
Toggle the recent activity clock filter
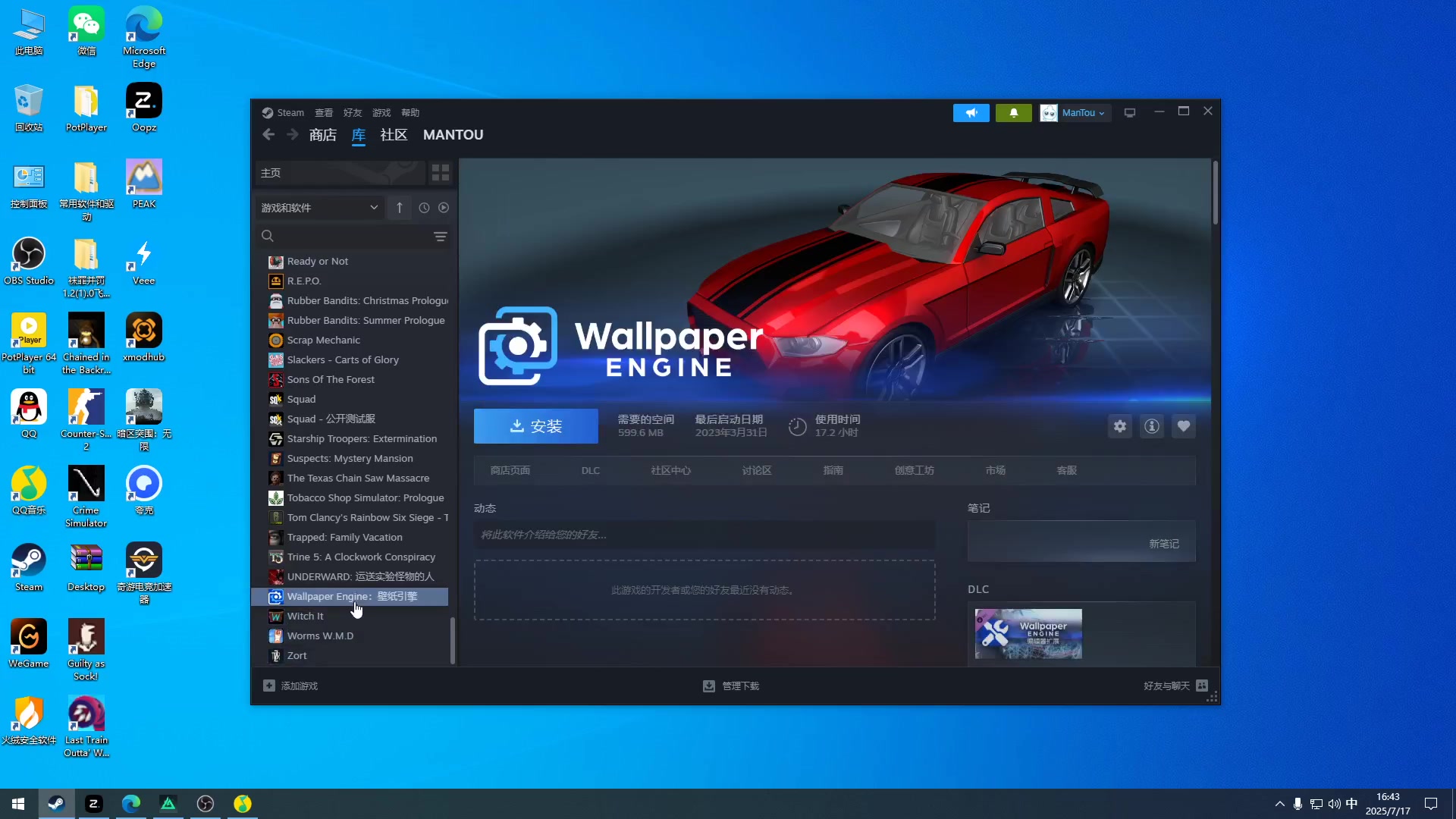tap(424, 208)
